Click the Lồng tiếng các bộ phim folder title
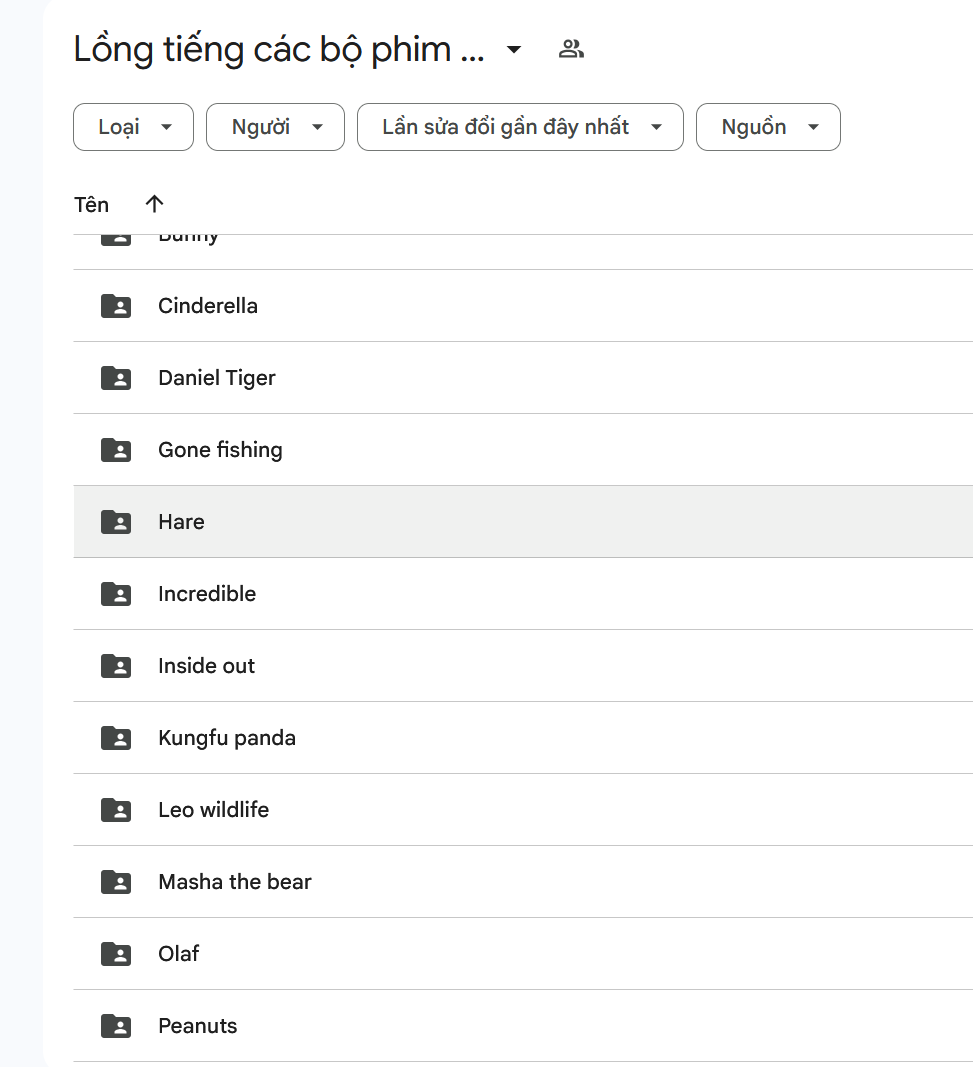The image size is (973, 1067). [x=278, y=49]
